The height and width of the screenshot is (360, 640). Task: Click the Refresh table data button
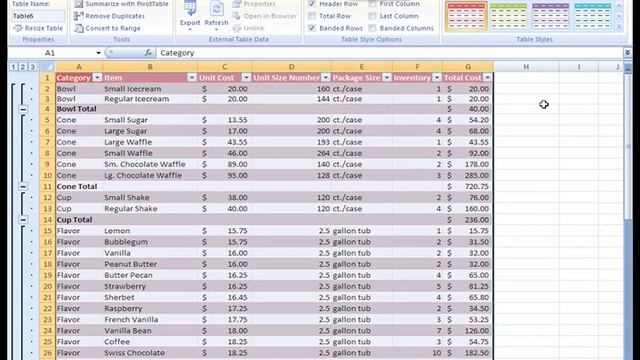coord(216,15)
